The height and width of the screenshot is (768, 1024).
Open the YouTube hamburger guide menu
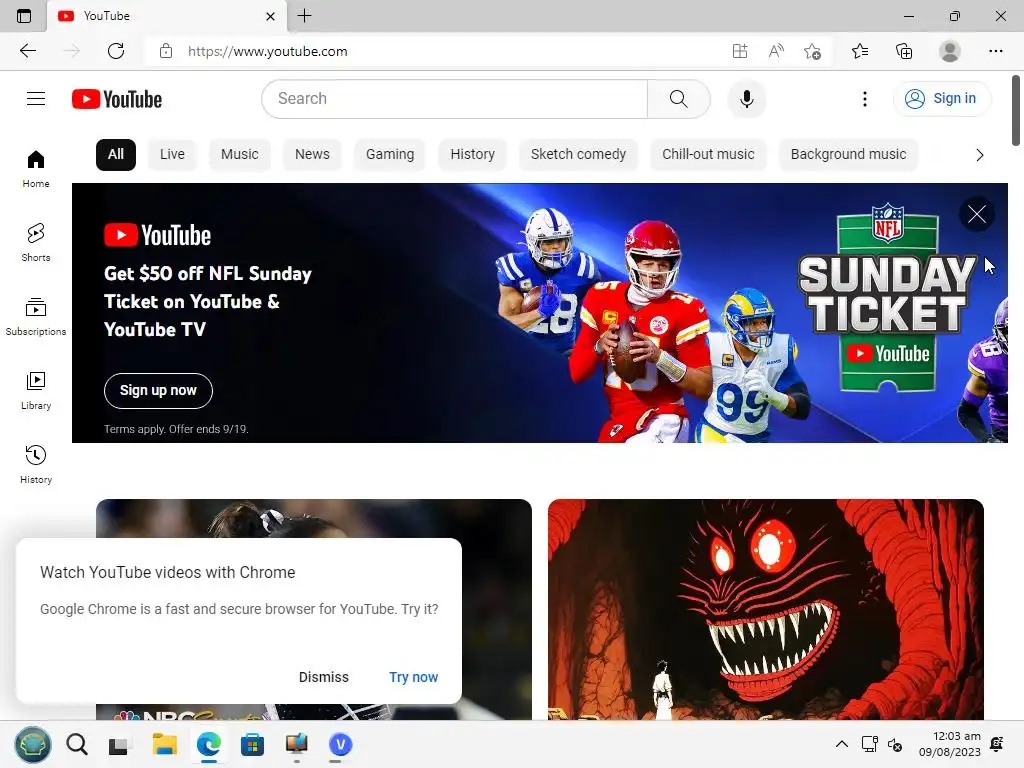coord(36,99)
